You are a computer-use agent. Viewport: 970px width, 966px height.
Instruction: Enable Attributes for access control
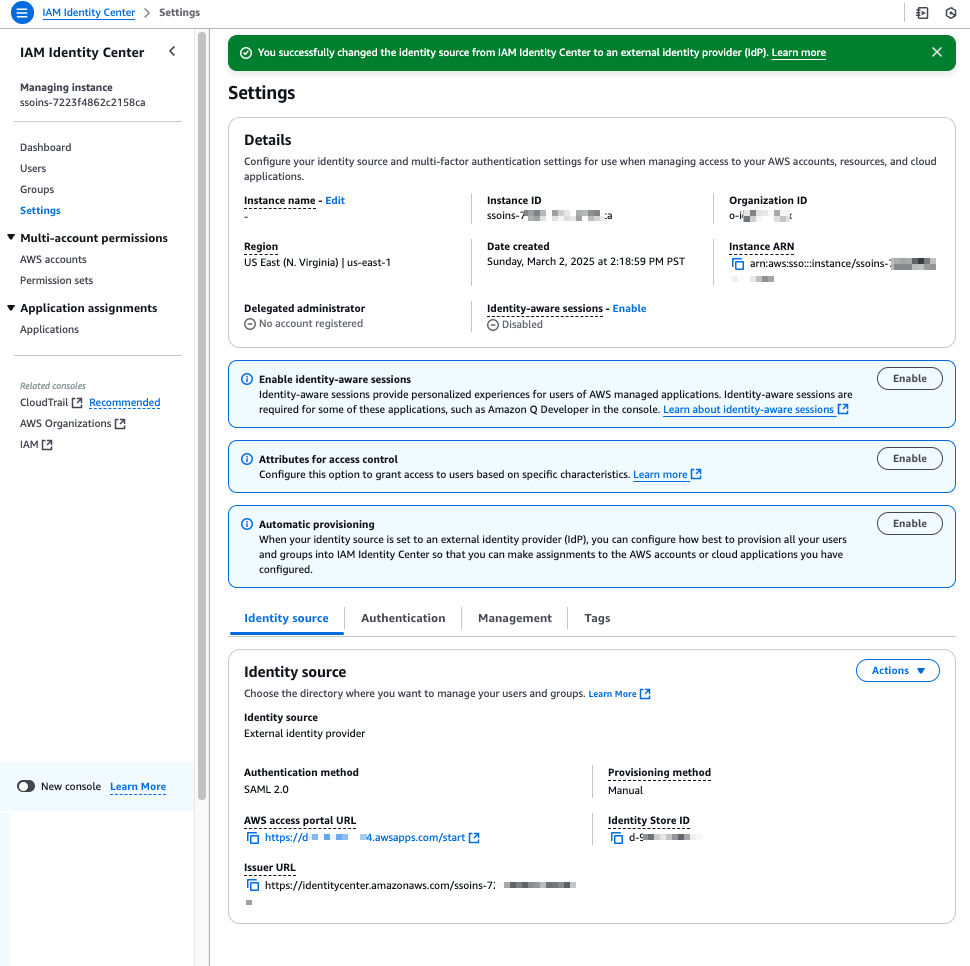click(909, 458)
